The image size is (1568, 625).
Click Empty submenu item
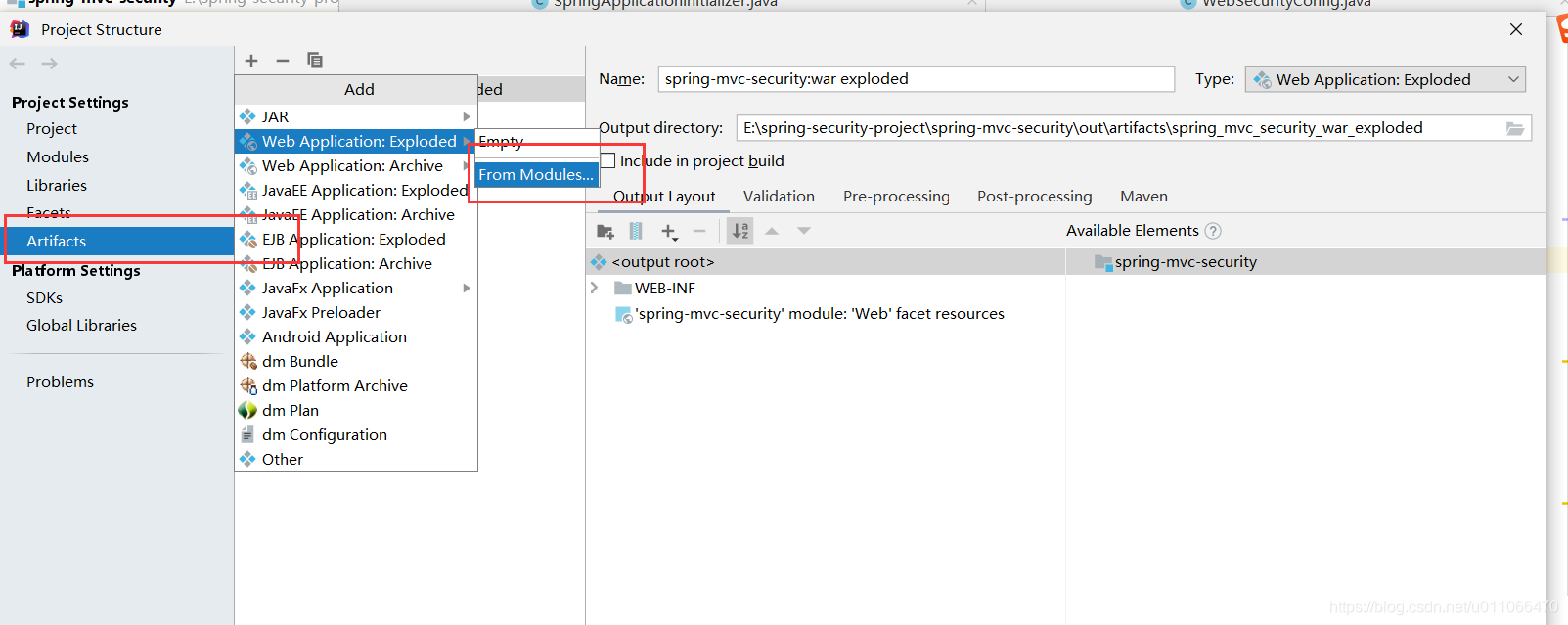click(536, 142)
